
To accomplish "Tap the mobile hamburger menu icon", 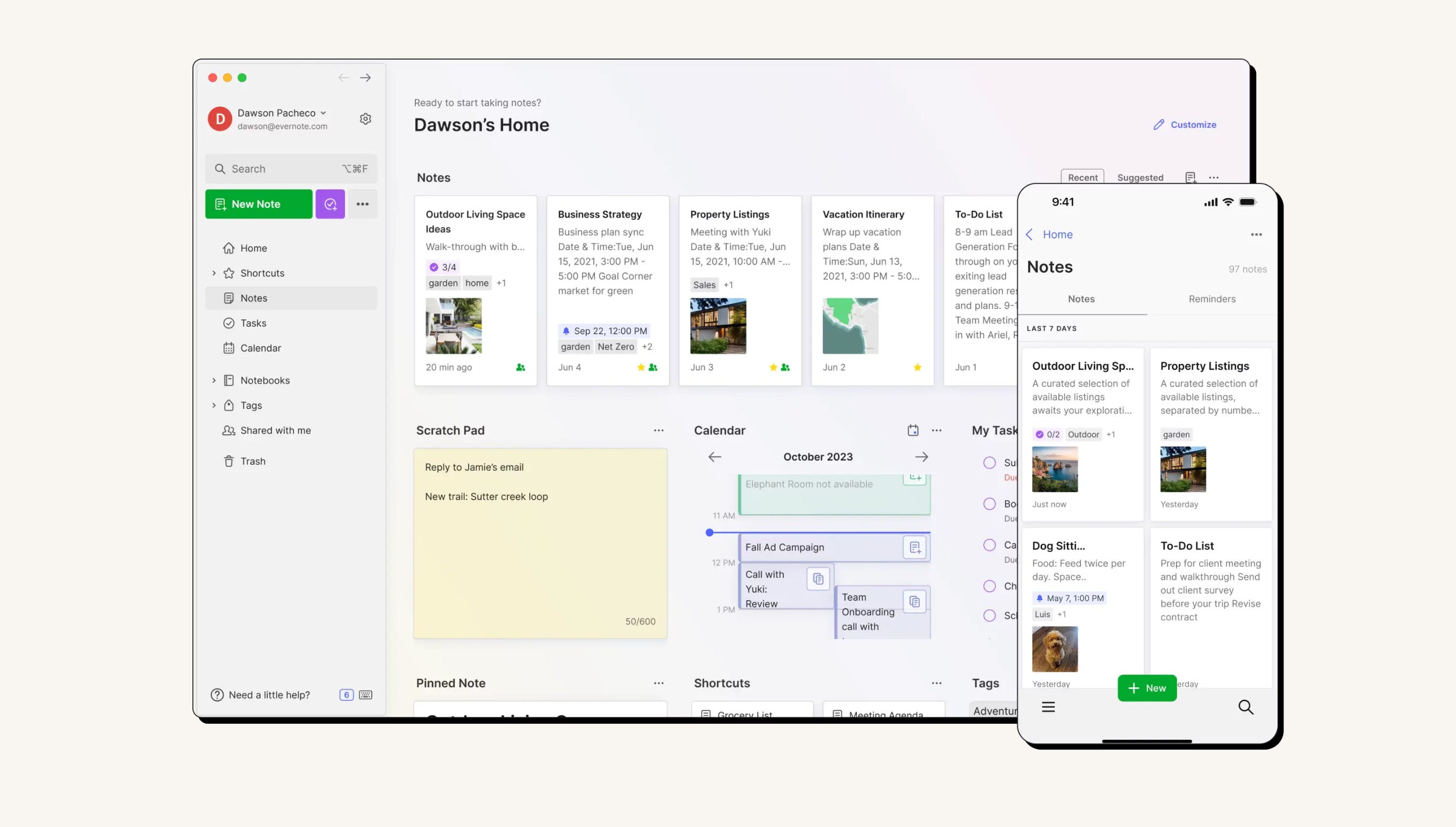I will (1048, 707).
